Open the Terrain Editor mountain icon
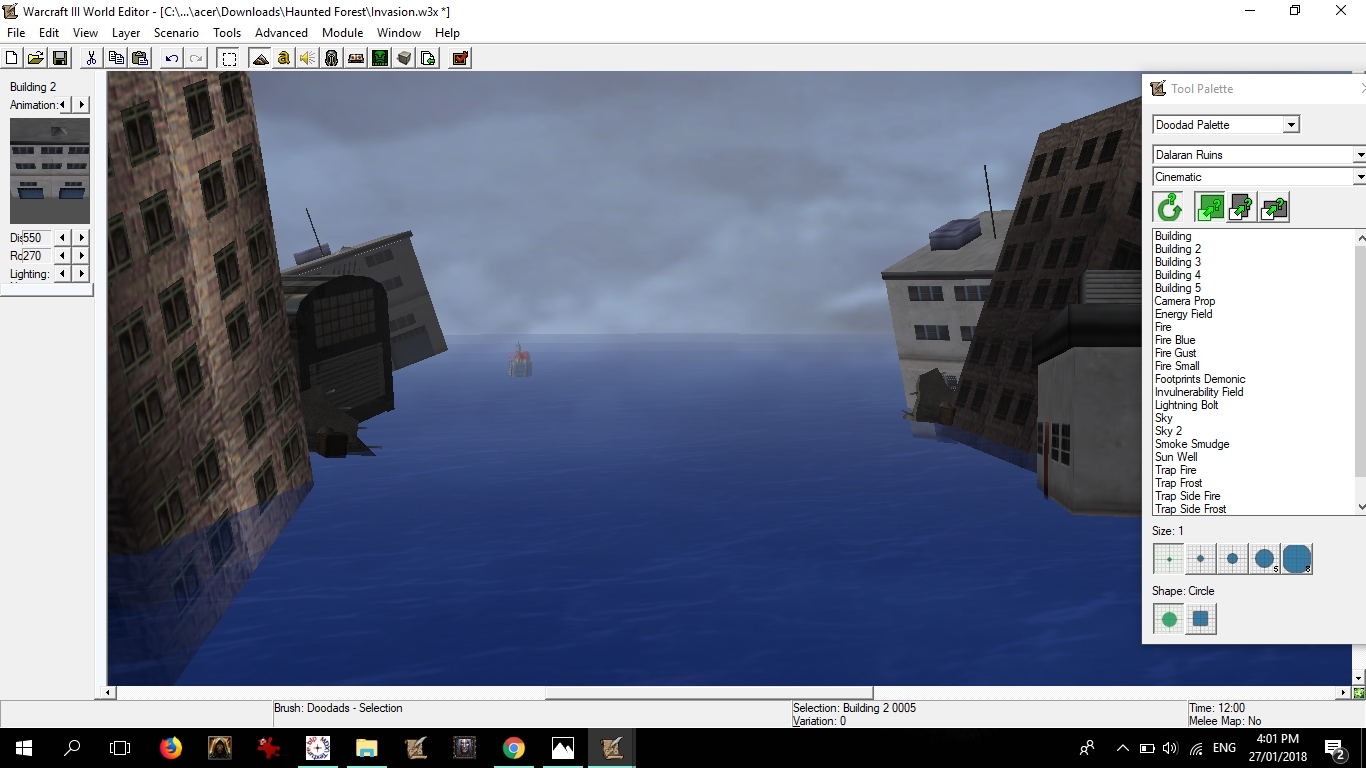The width and height of the screenshot is (1366, 768). coord(260,58)
